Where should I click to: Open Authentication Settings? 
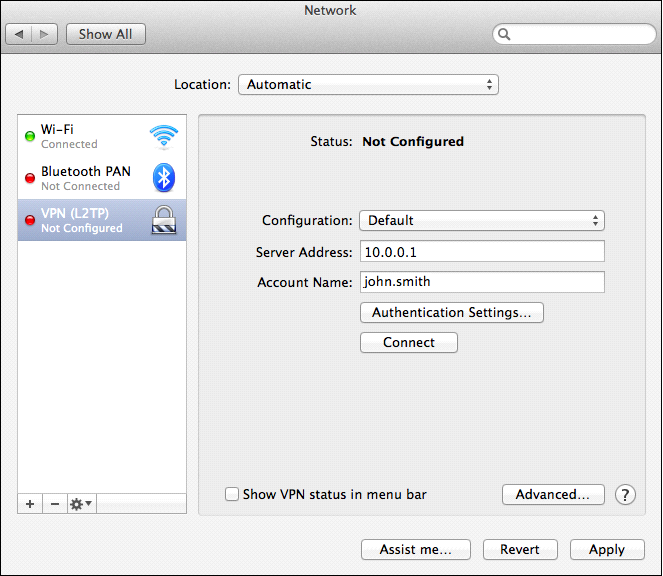[452, 313]
